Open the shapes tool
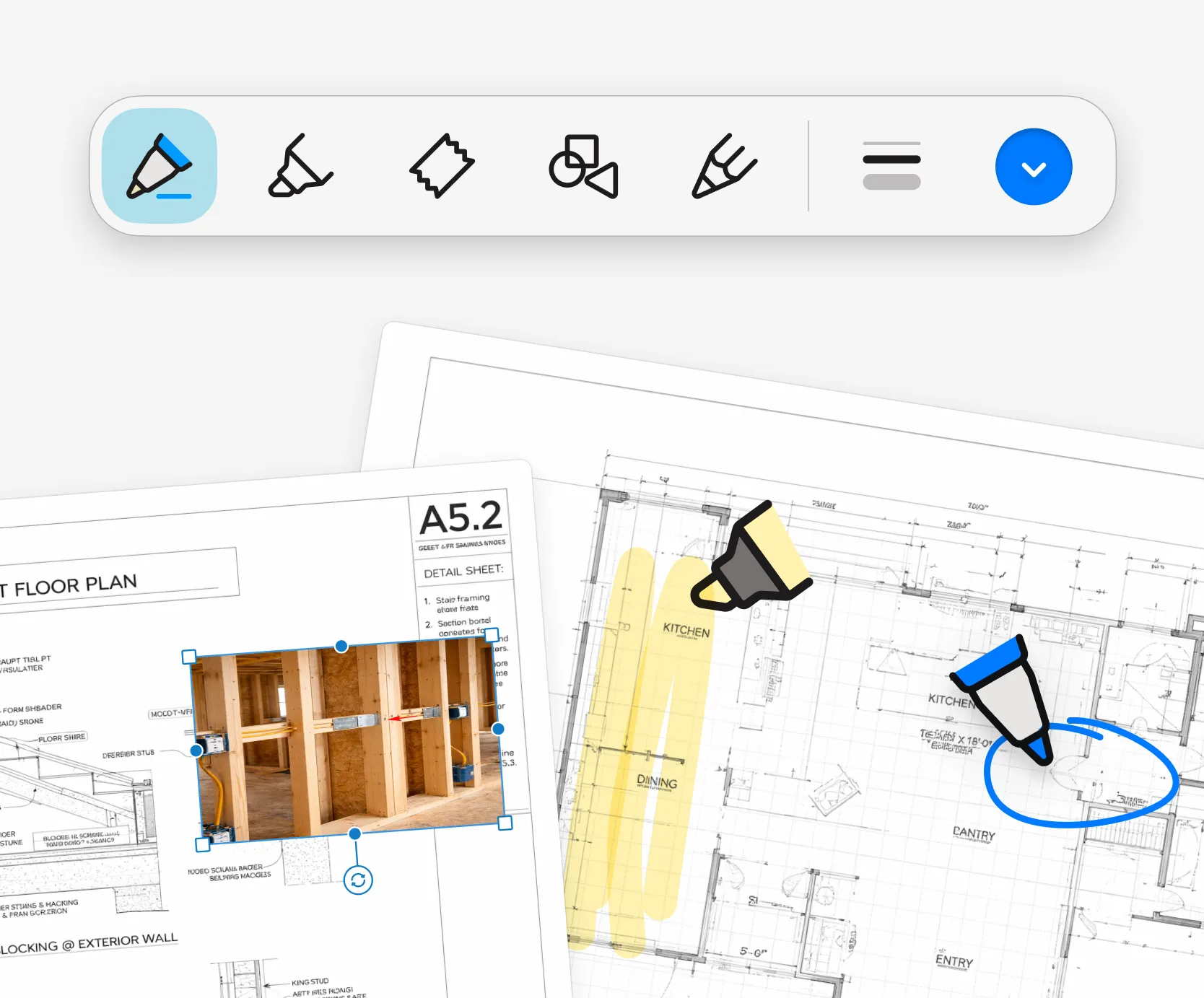Screen dimensions: 1204x998 point(583,166)
